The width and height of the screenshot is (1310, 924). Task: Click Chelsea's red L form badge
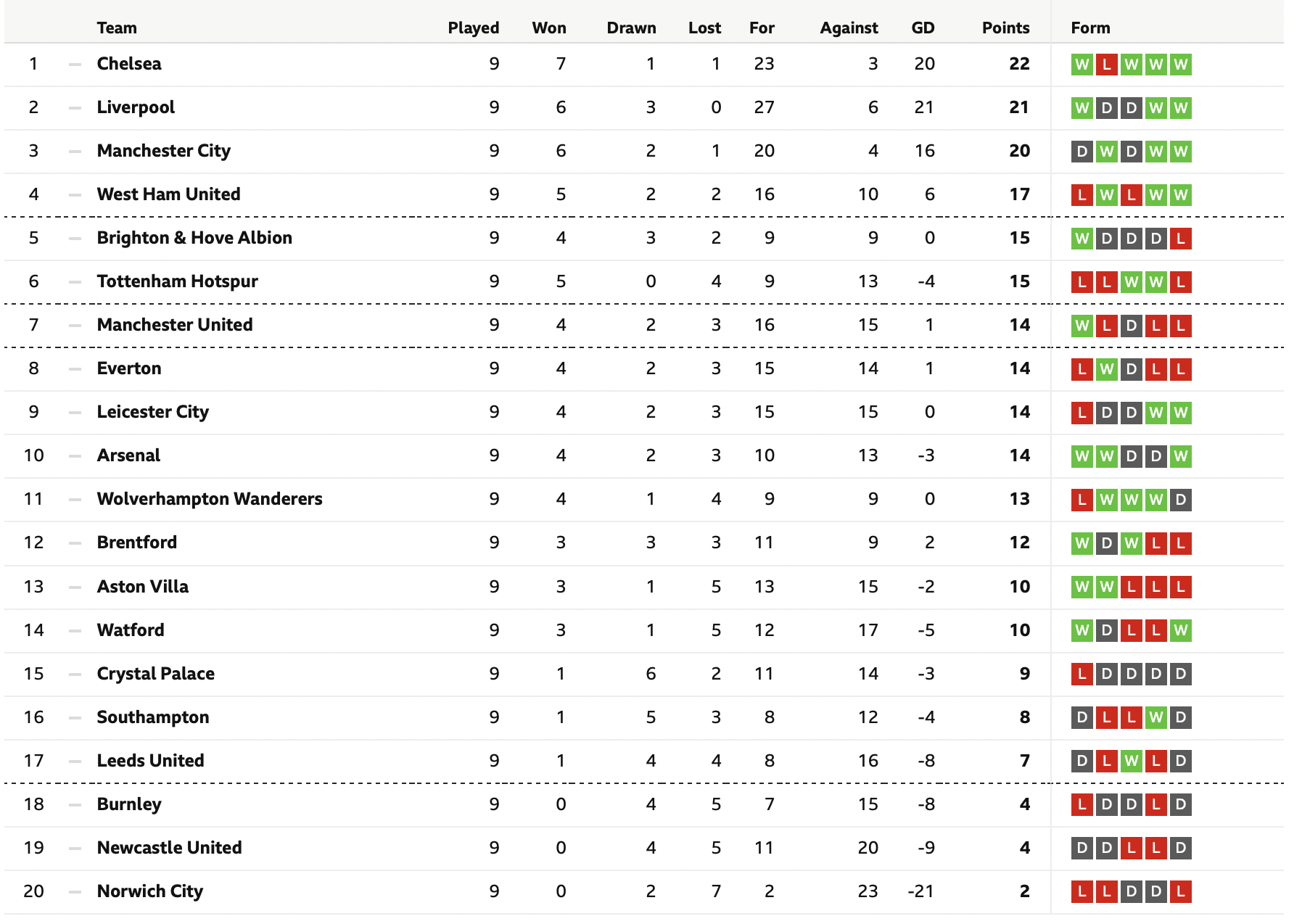tap(1106, 65)
